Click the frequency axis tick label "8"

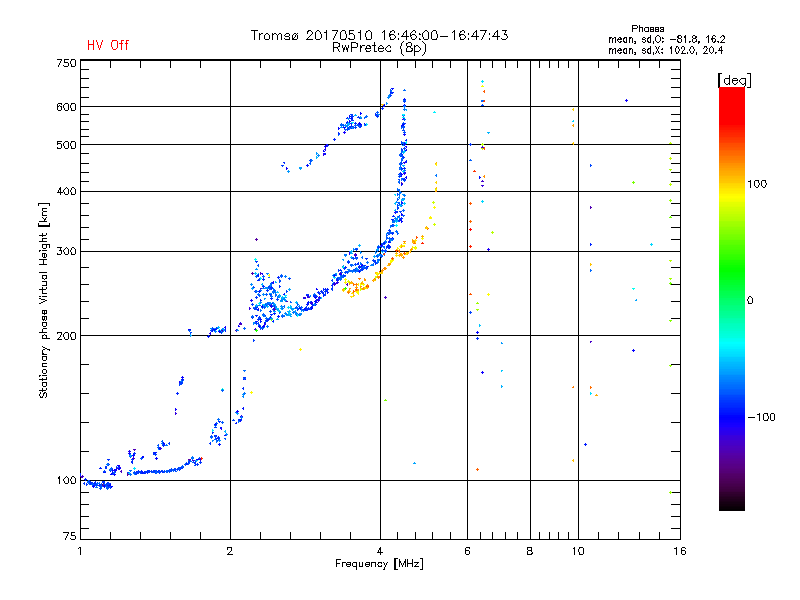click(x=530, y=551)
